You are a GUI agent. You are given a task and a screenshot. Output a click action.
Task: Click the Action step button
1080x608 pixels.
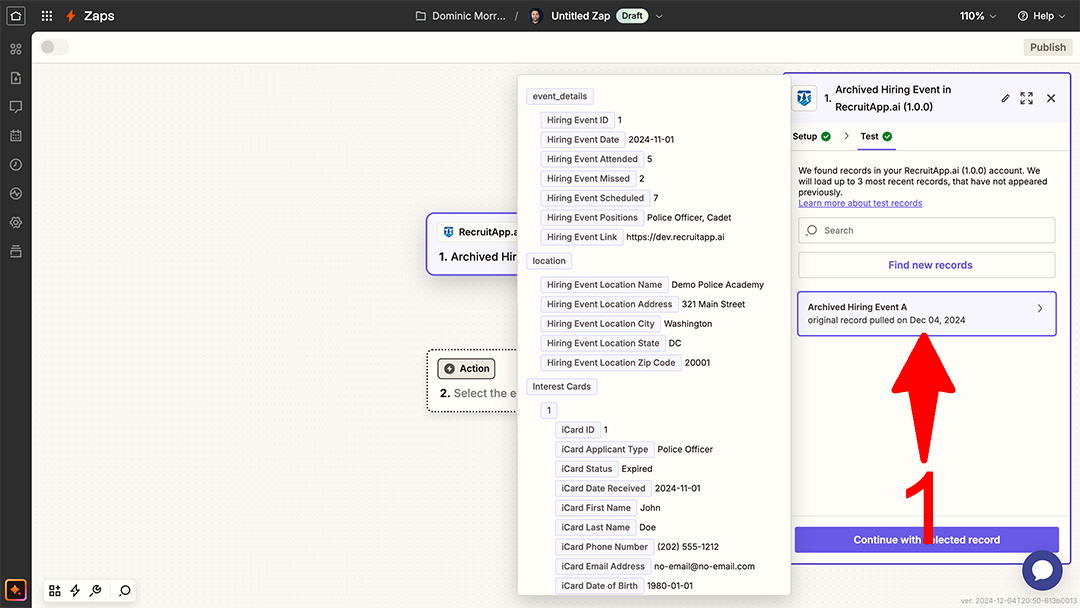pyautogui.click(x=466, y=368)
